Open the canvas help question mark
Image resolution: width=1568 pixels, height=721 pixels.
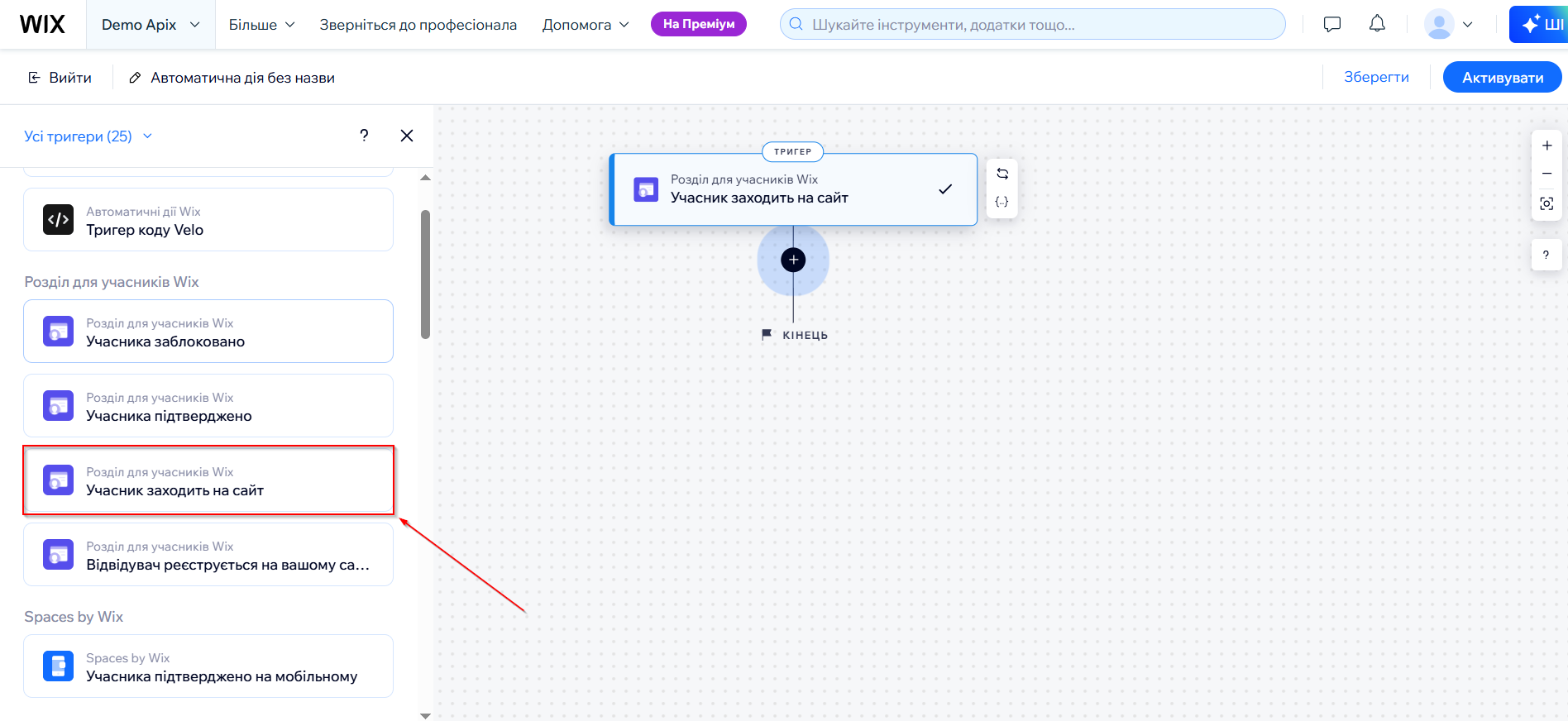(x=1546, y=255)
